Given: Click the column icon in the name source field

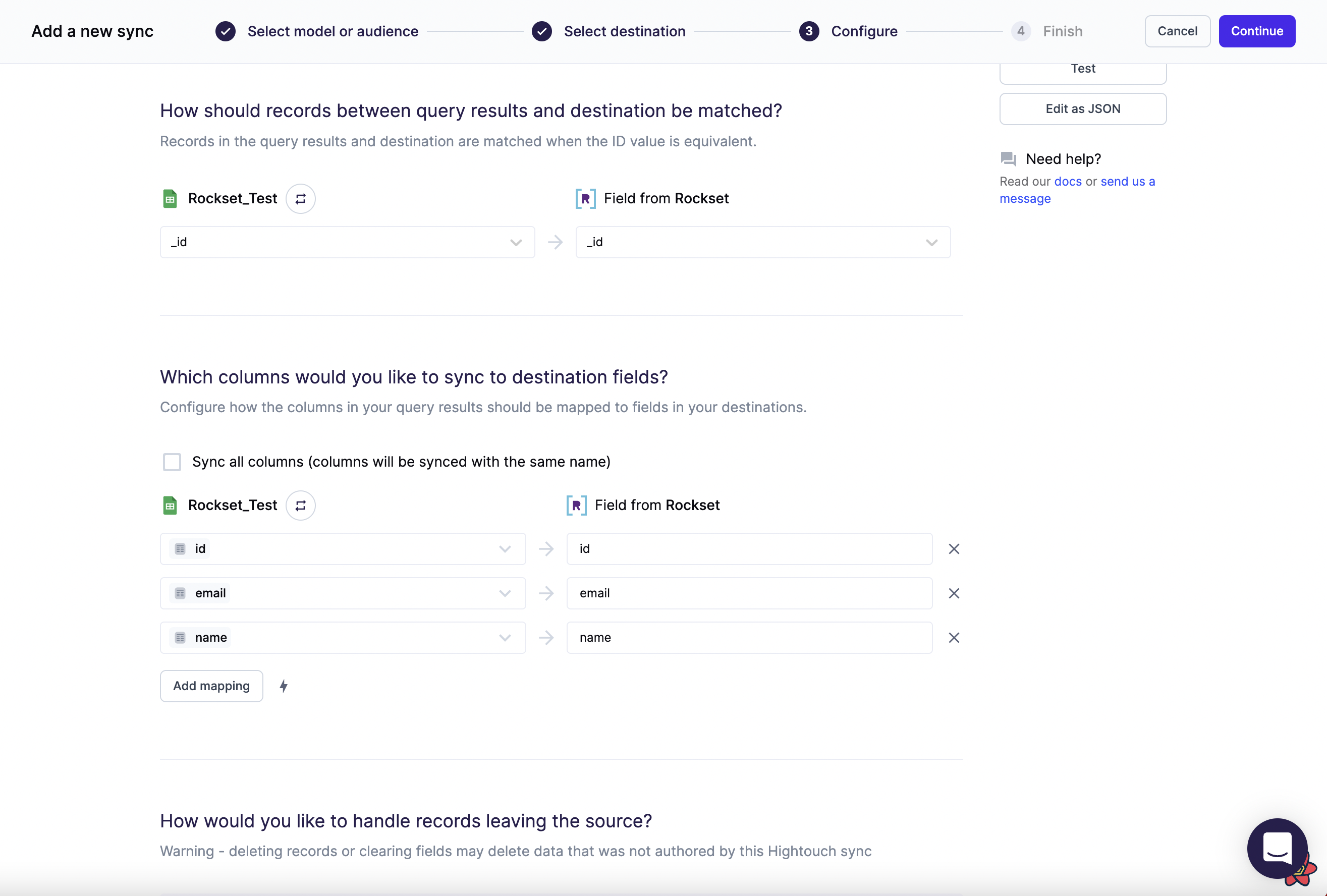Looking at the screenshot, I should point(181,637).
